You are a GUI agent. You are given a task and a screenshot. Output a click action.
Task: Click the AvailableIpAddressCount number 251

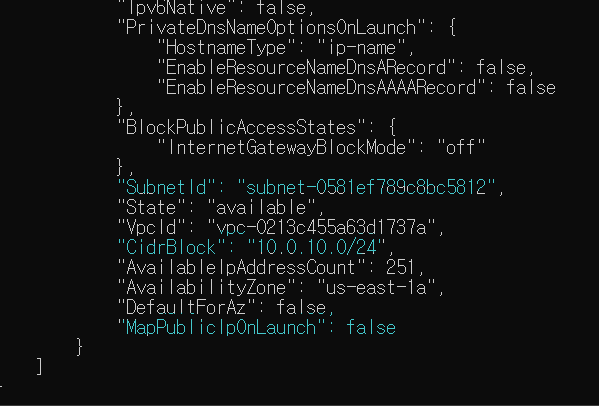pos(400,267)
